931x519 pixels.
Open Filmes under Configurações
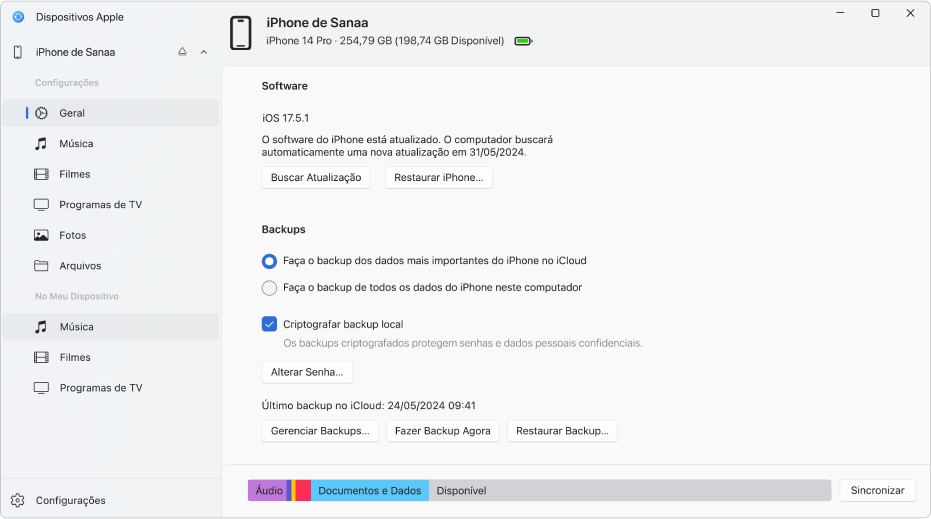coord(111,174)
